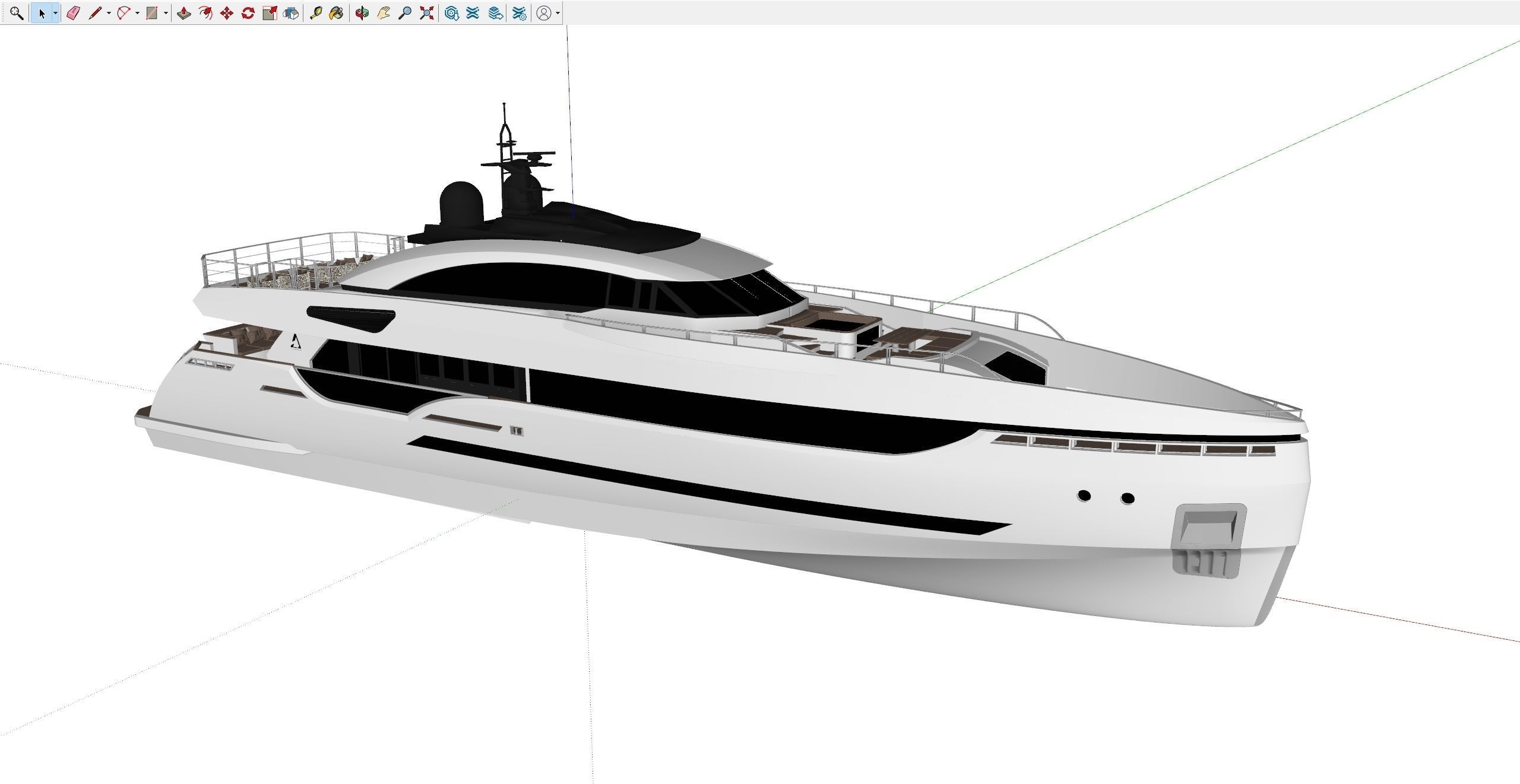This screenshot has height=784, width=1520.
Task: Choose the Offset tool
Action: tap(205, 13)
